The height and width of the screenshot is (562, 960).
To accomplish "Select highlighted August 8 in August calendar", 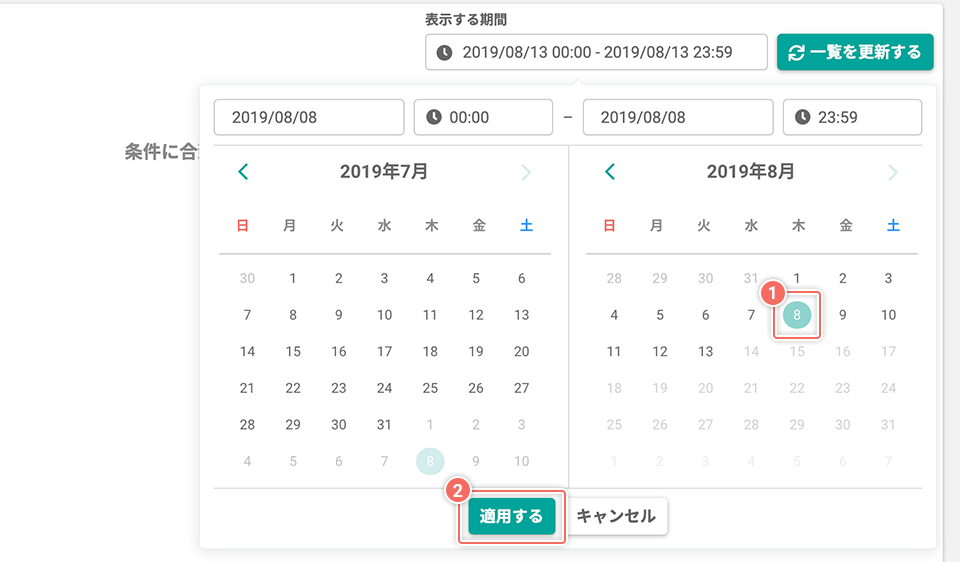I will (x=797, y=315).
